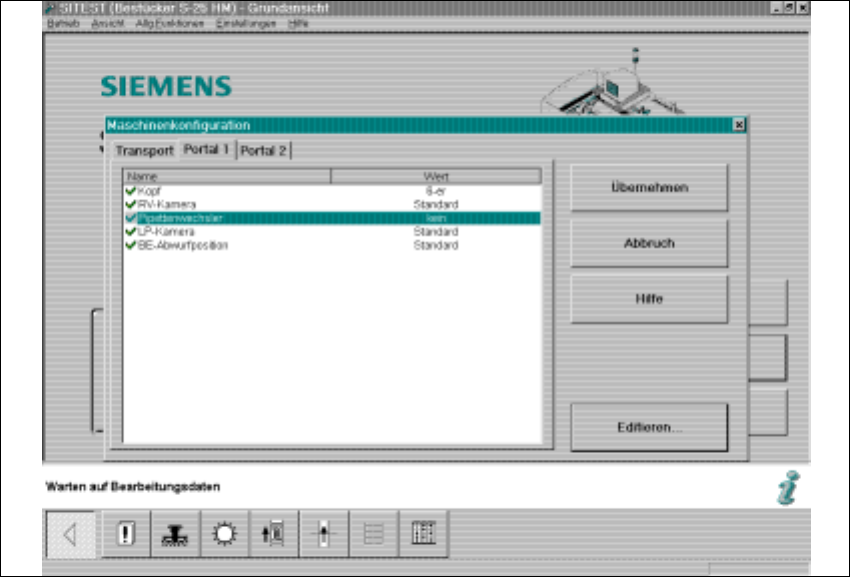Open the Betrieb menu
The height and width of the screenshot is (577, 850).
click(x=63, y=23)
